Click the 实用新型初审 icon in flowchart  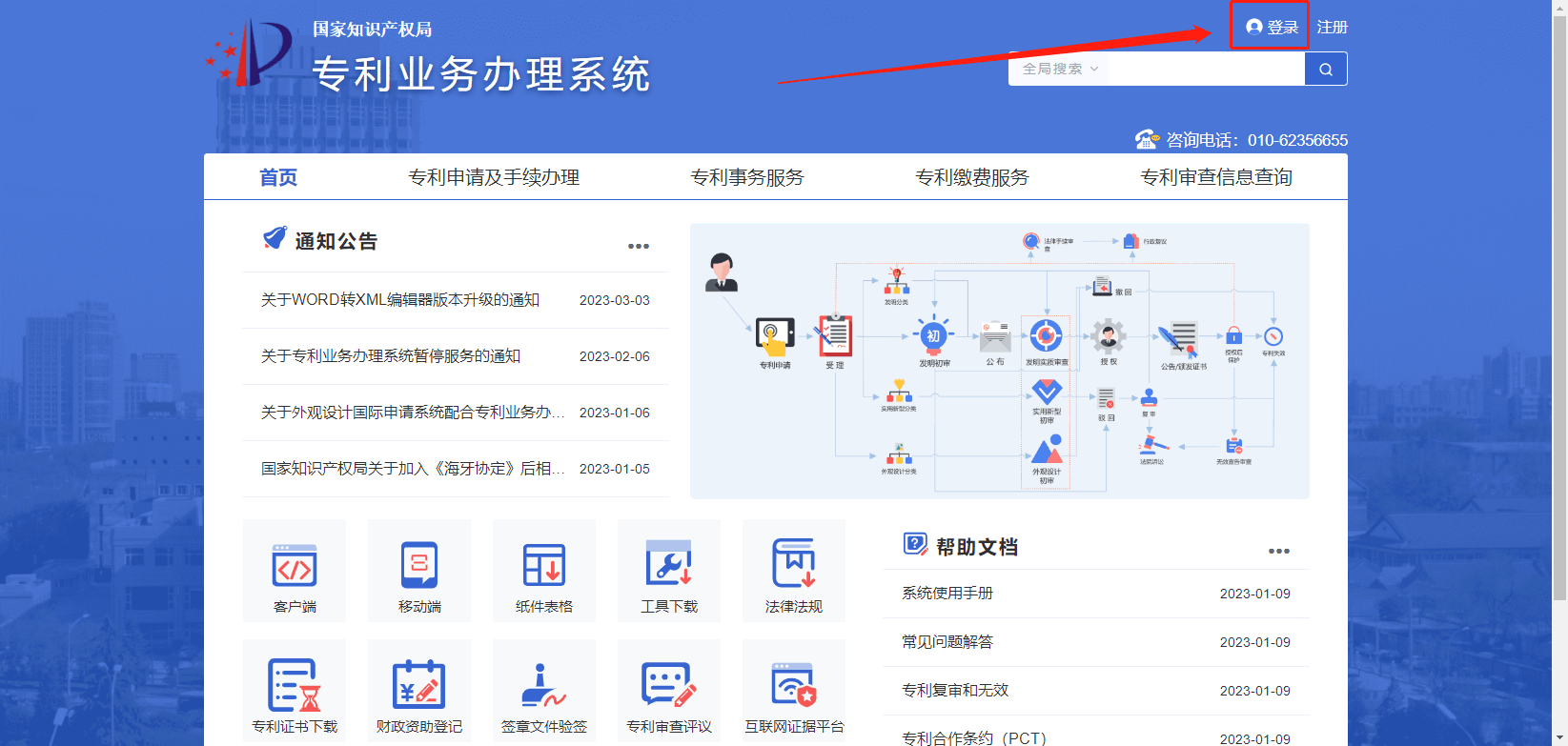[x=1047, y=391]
